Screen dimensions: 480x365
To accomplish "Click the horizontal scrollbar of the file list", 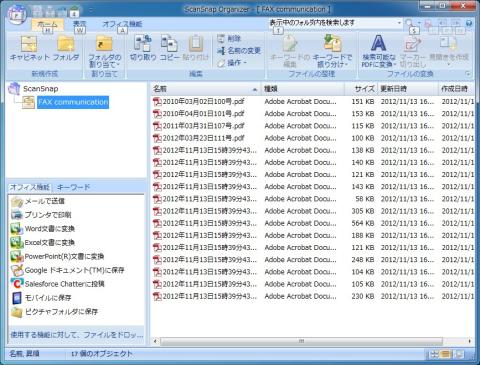I will (x=301, y=341).
